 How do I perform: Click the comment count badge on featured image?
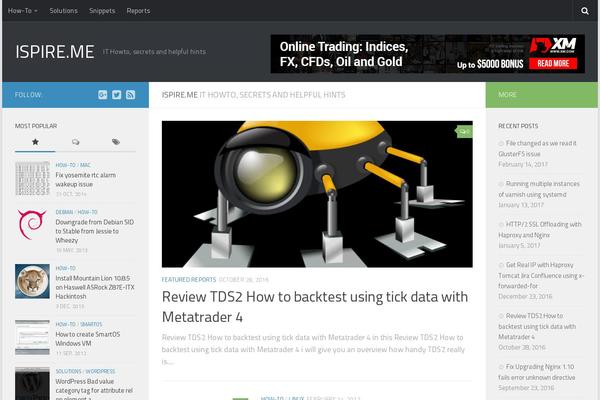click(x=464, y=132)
